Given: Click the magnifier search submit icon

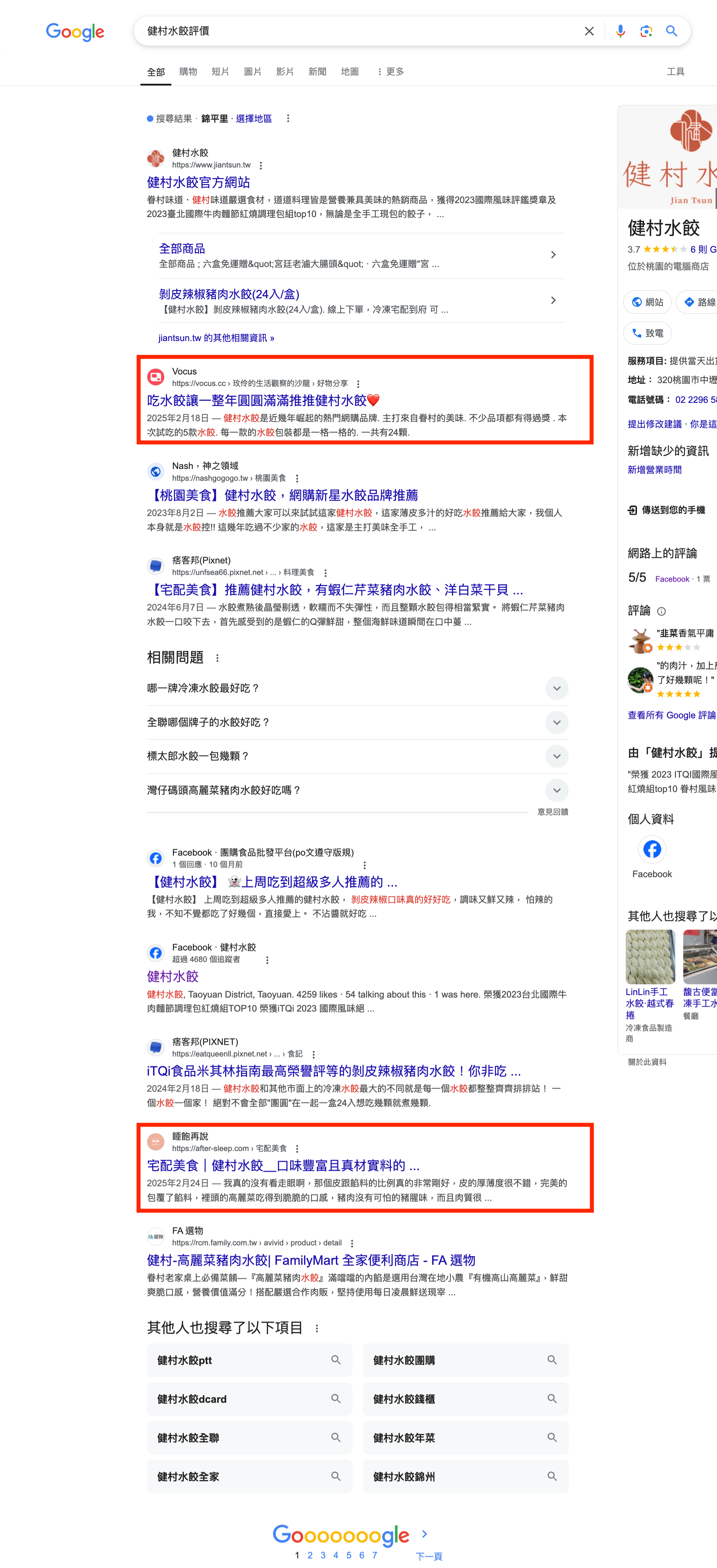Looking at the screenshot, I should click(671, 31).
